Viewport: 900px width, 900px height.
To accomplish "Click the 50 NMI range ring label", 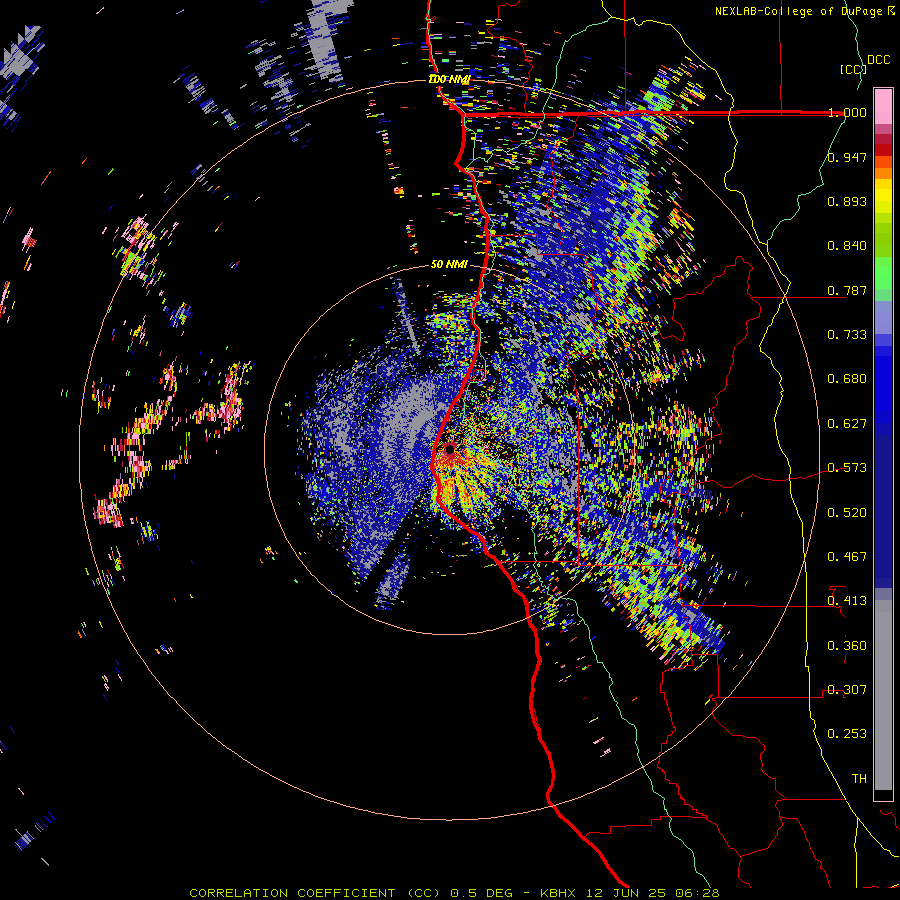I will click(x=449, y=265).
